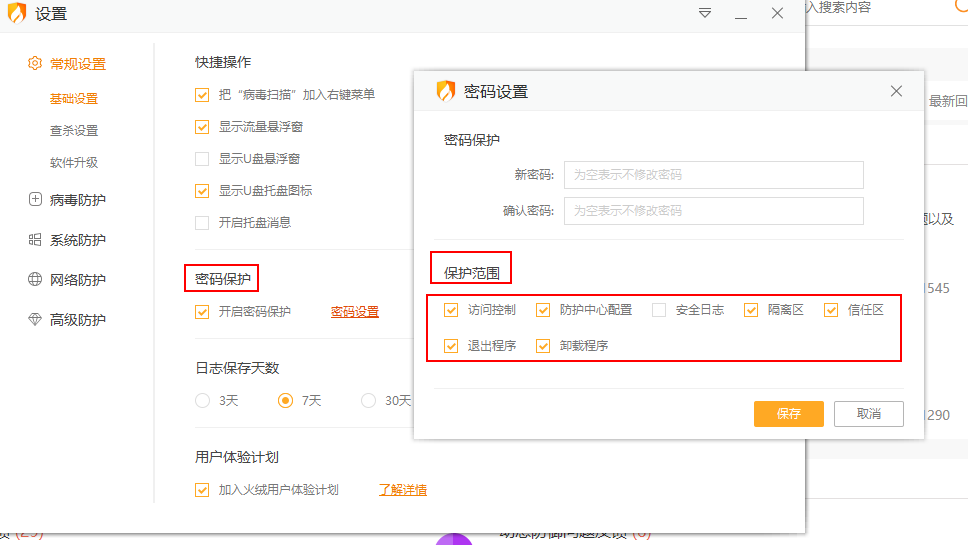Screen dimensions: 968x545
Task: Click the Huorong logo in 设置 title bar
Action: pyautogui.click(x=17, y=13)
